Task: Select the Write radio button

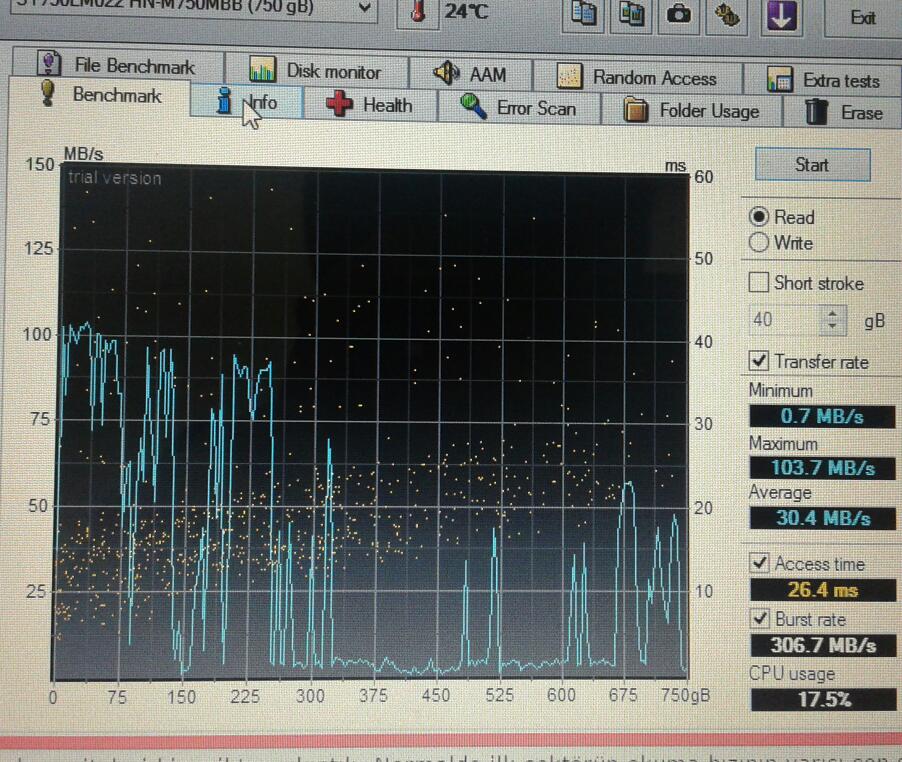Action: point(760,242)
